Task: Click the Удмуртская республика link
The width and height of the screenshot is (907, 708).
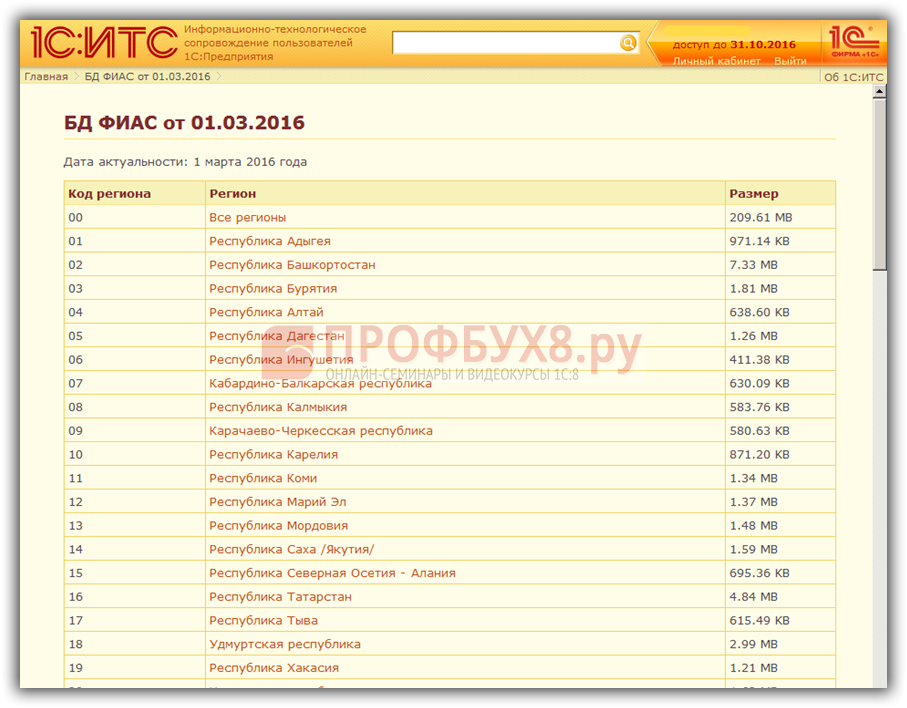Action: pyautogui.click(x=284, y=644)
